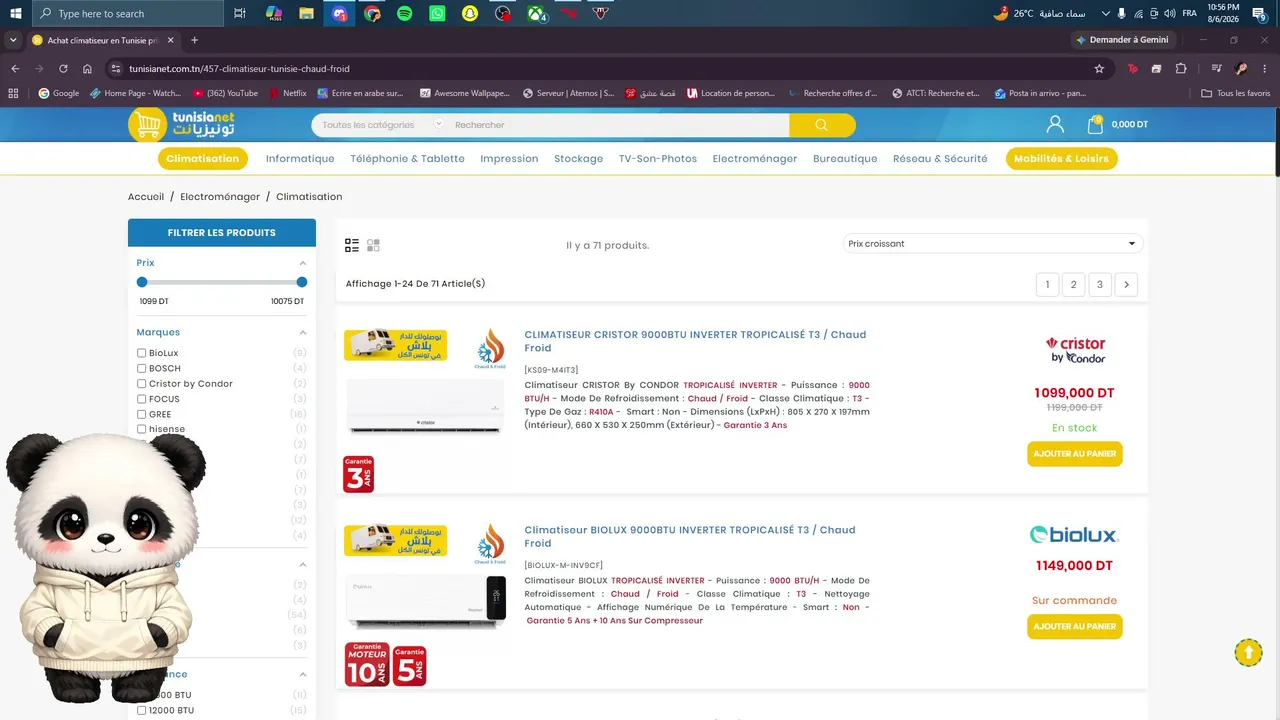The height and width of the screenshot is (720, 1280).
Task: Check the BioLux brand filter
Action: coord(142,353)
